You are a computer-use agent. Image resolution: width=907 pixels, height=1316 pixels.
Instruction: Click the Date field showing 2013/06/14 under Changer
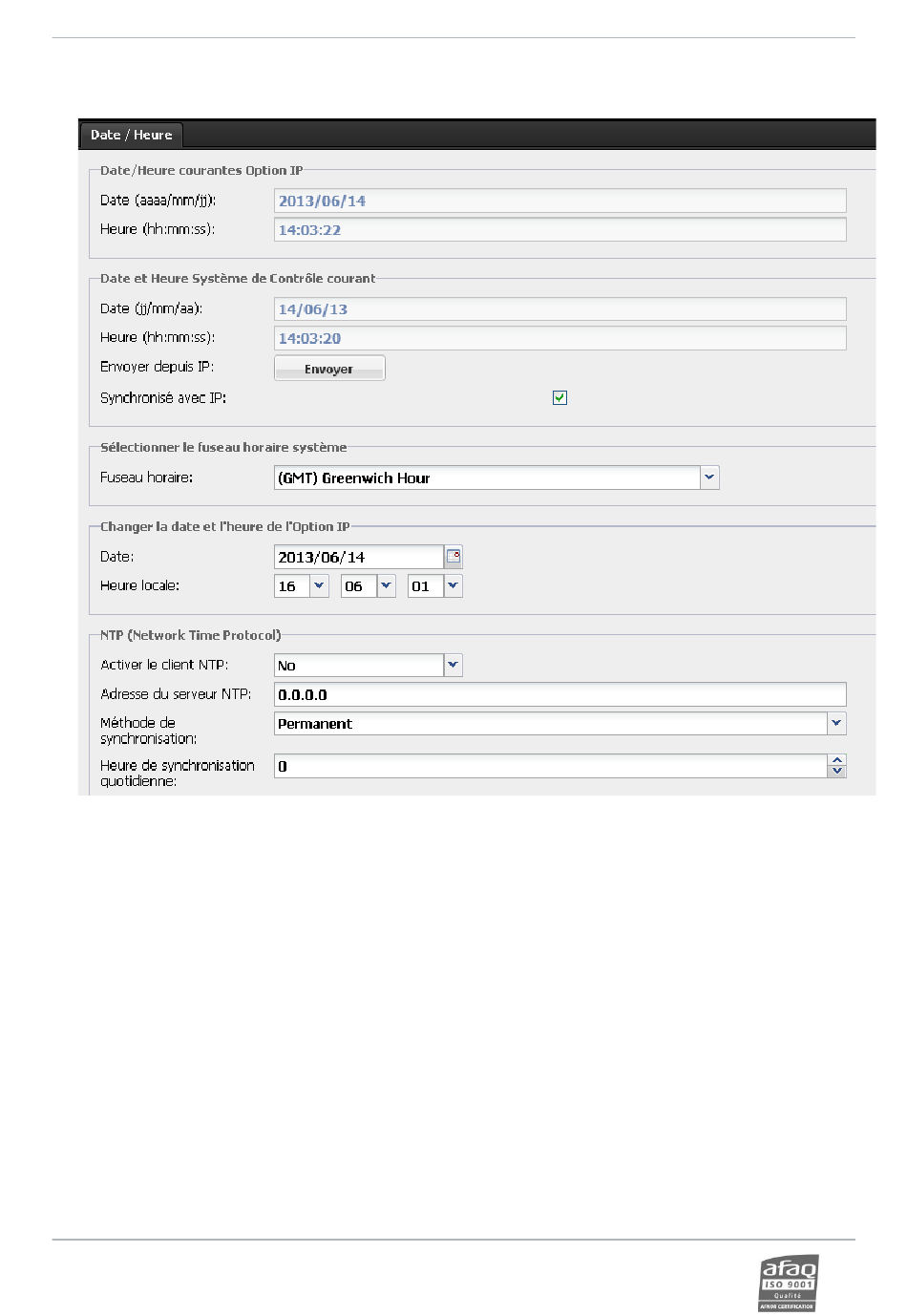pos(359,557)
